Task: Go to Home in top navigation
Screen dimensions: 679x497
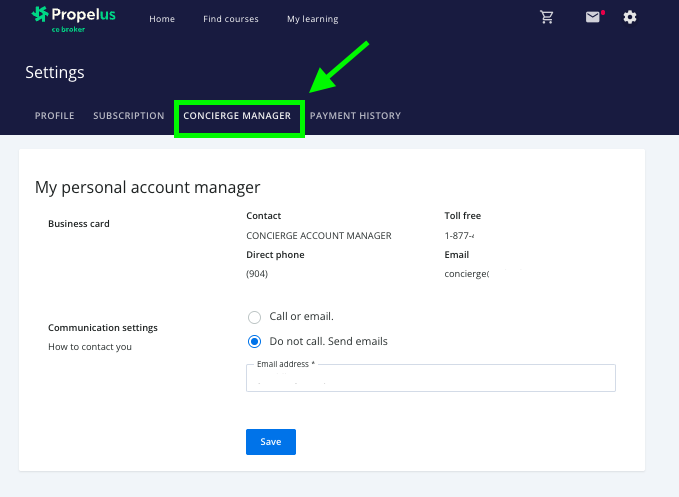Action: [x=162, y=19]
